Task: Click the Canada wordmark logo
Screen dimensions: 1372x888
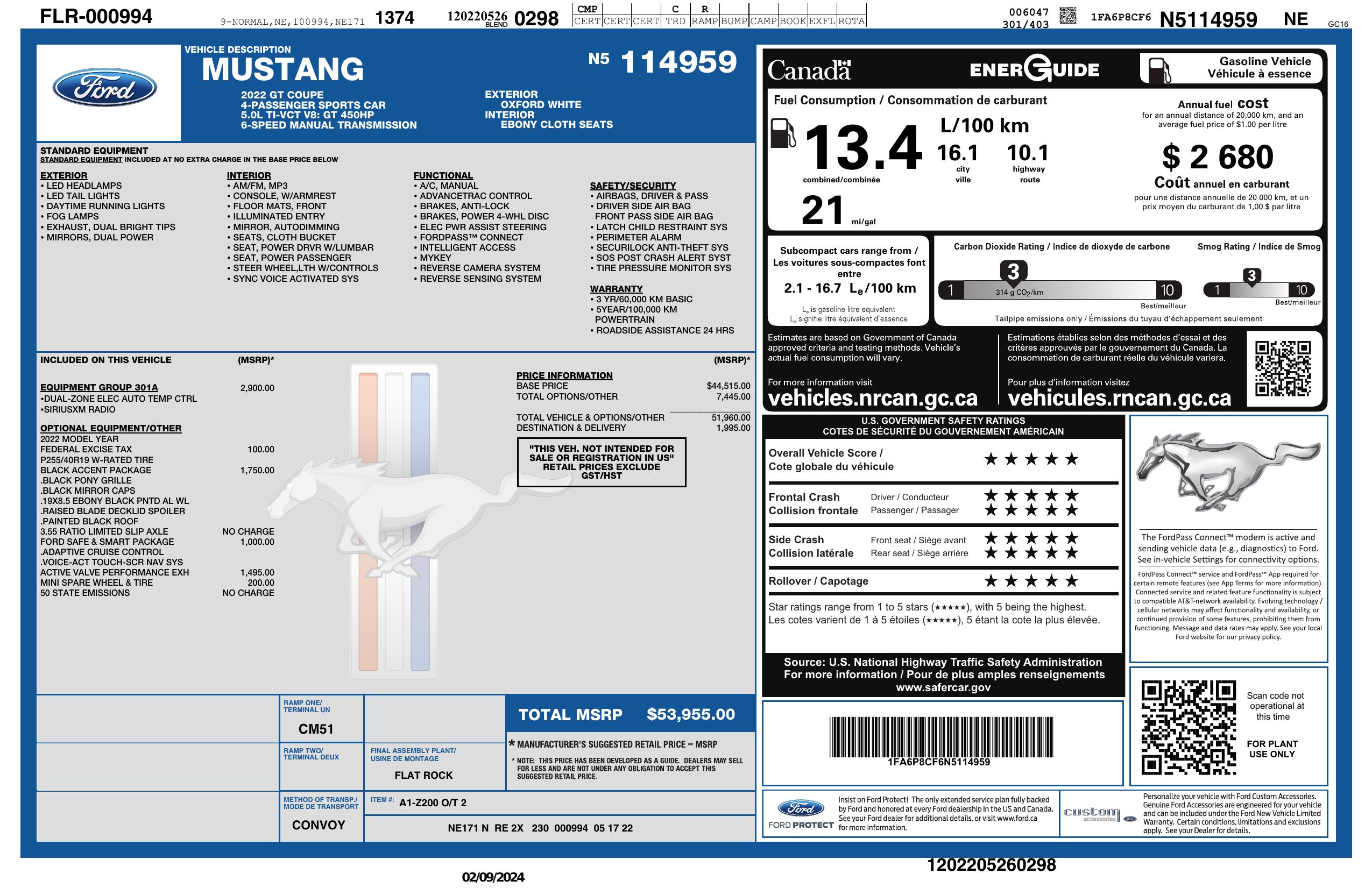Action: (809, 70)
